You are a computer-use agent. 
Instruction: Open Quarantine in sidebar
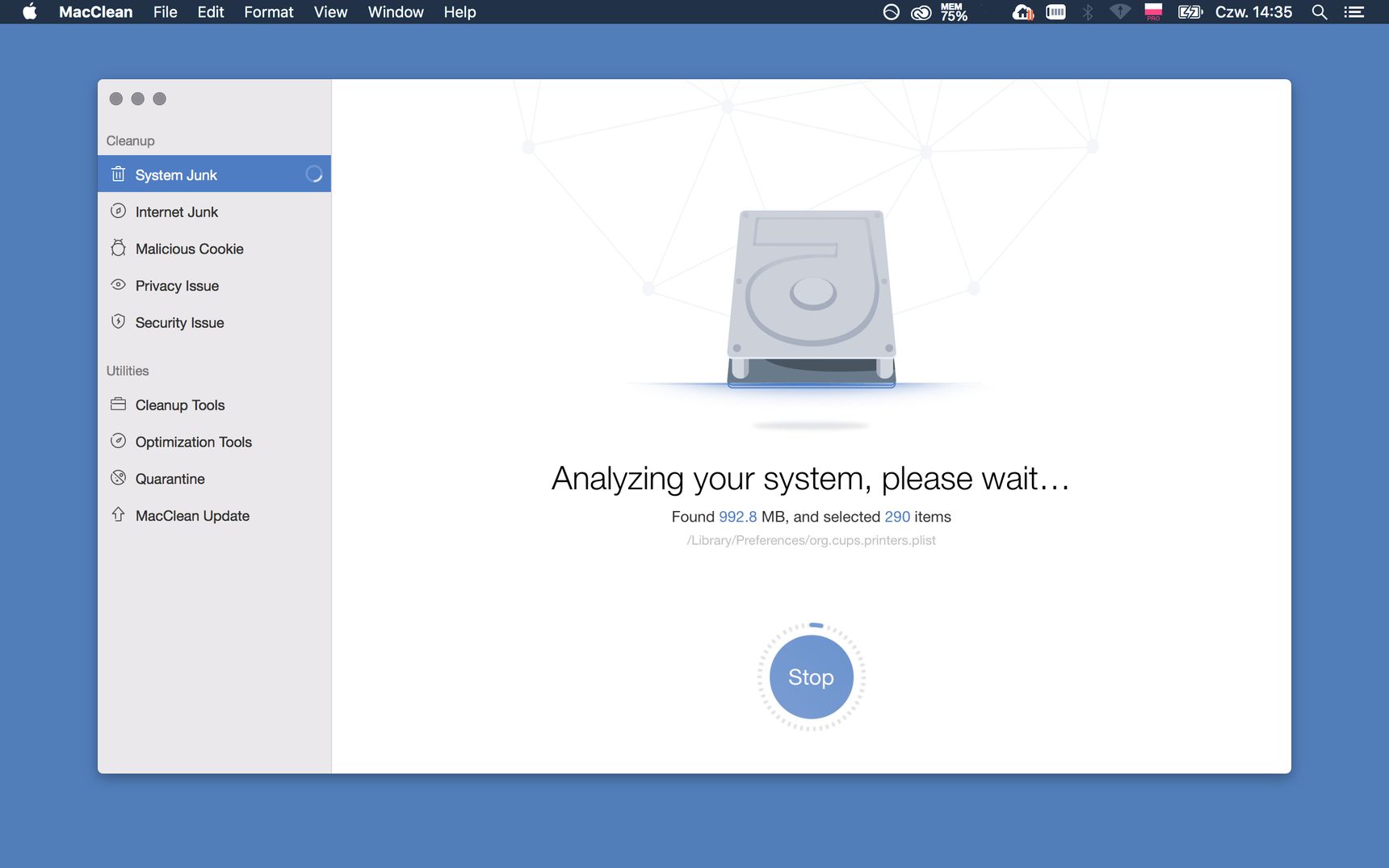(214, 478)
